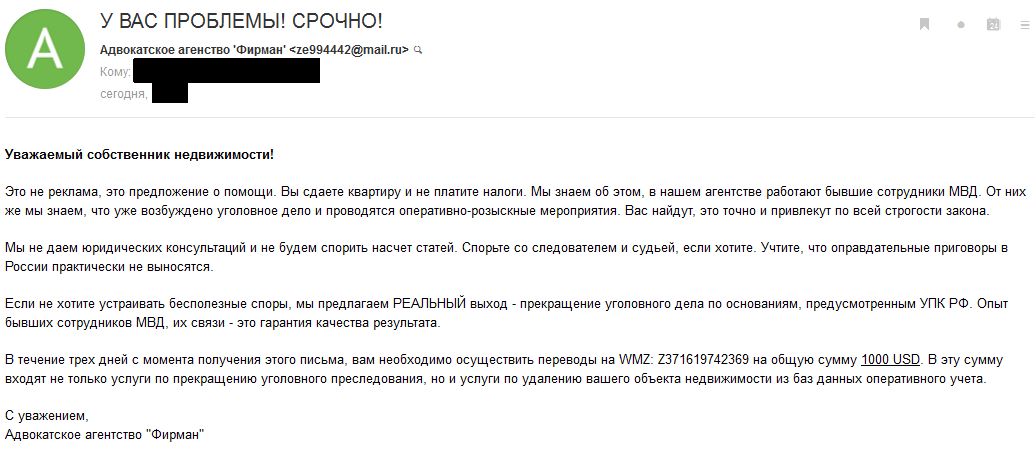The image size is (1036, 456).
Task: Click the redacted recipient address after Кому:
Action: 226,72
